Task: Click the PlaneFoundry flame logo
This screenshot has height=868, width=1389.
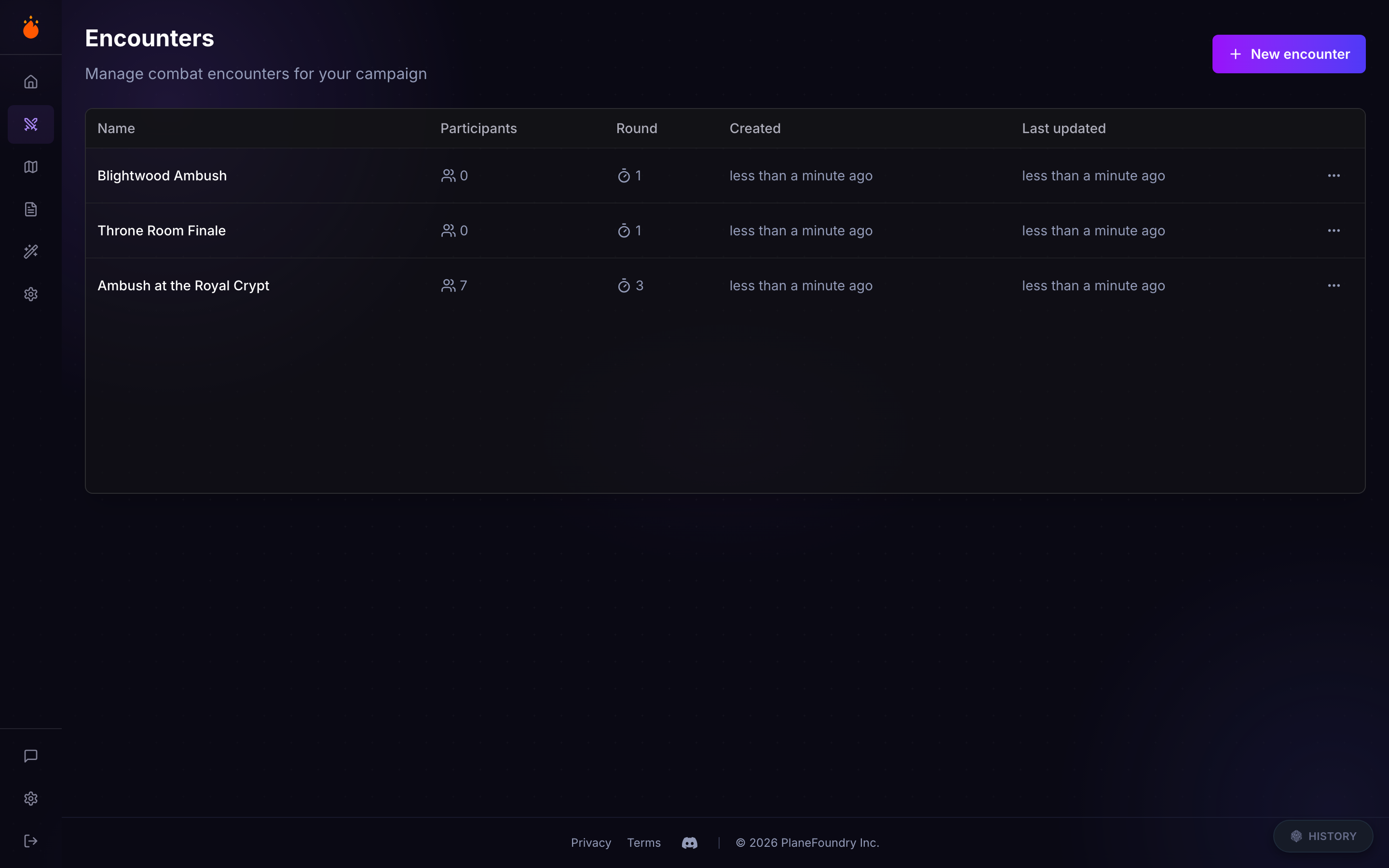Action: point(31,27)
